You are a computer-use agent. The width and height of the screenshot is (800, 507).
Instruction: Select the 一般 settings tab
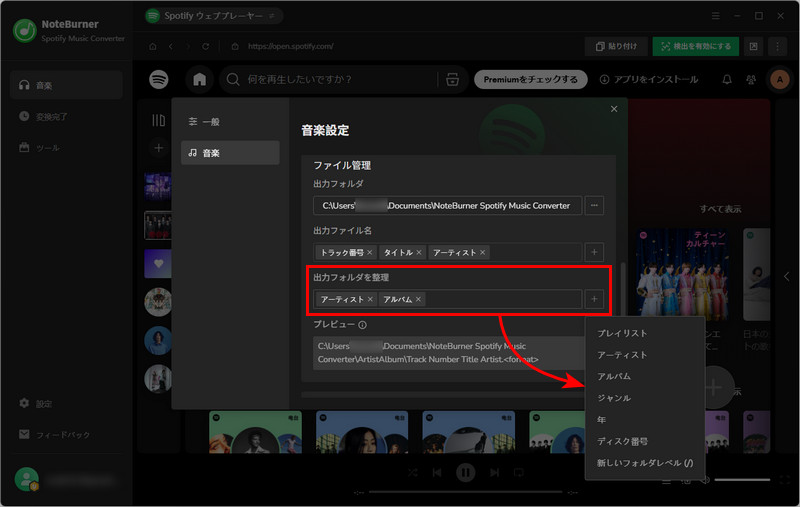tap(230, 121)
